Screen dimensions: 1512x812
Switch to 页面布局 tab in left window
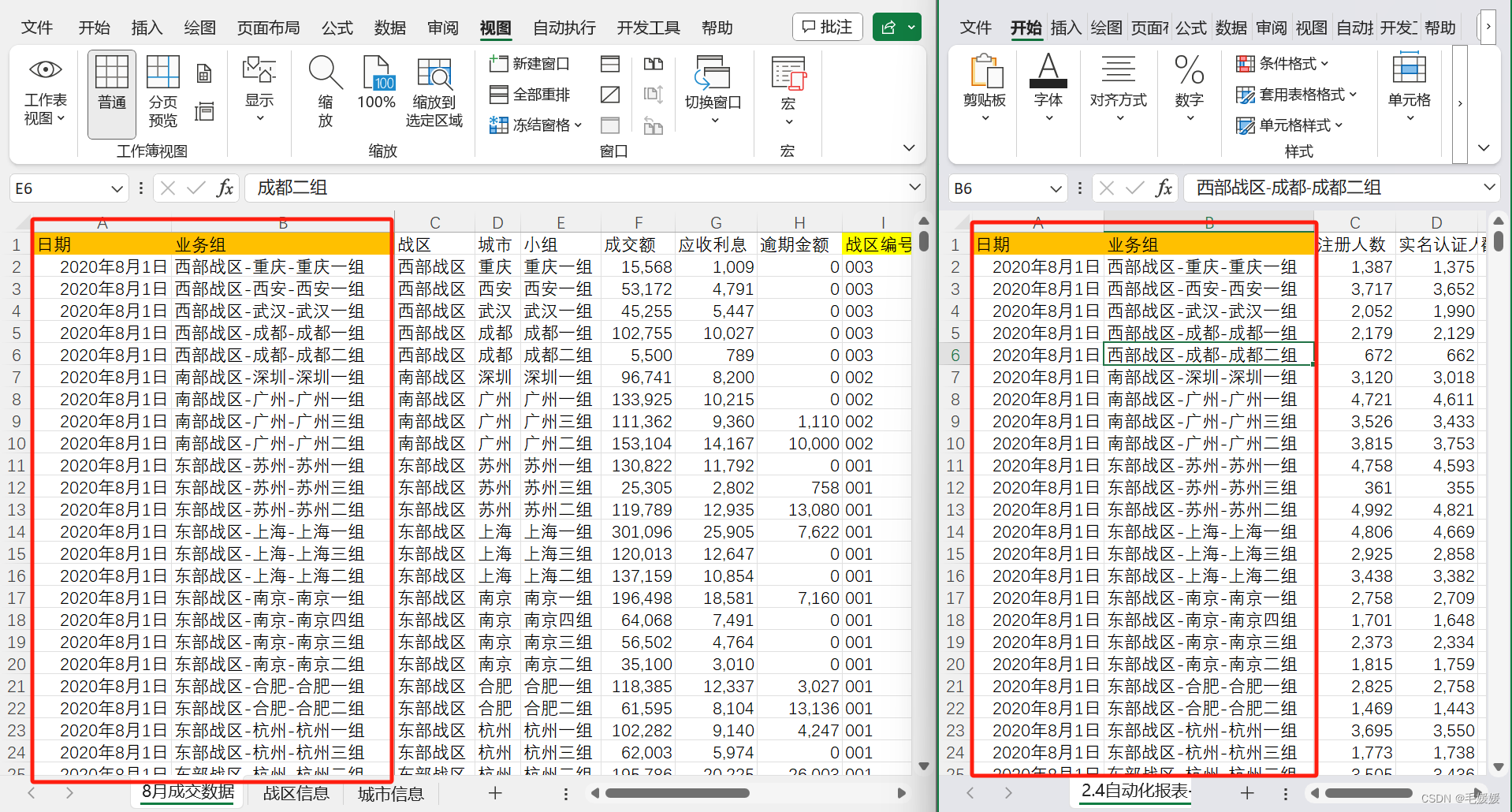coord(268,28)
